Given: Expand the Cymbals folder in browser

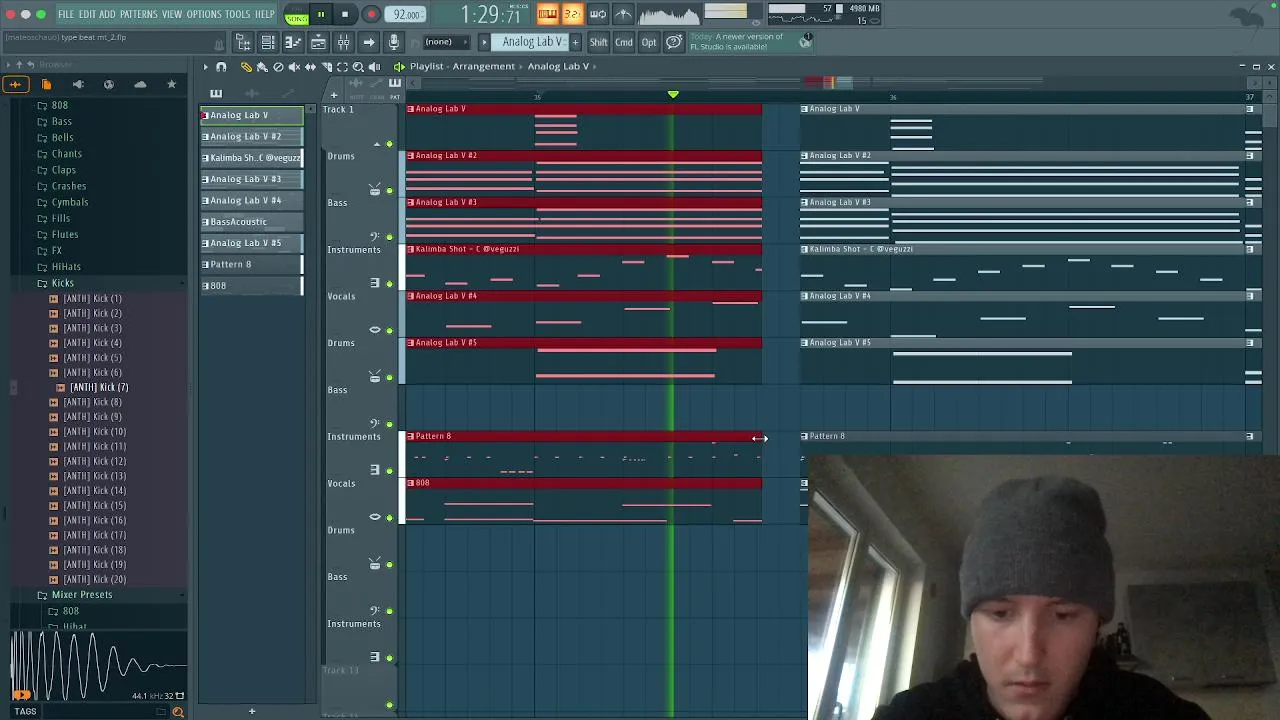Looking at the screenshot, I should [70, 202].
